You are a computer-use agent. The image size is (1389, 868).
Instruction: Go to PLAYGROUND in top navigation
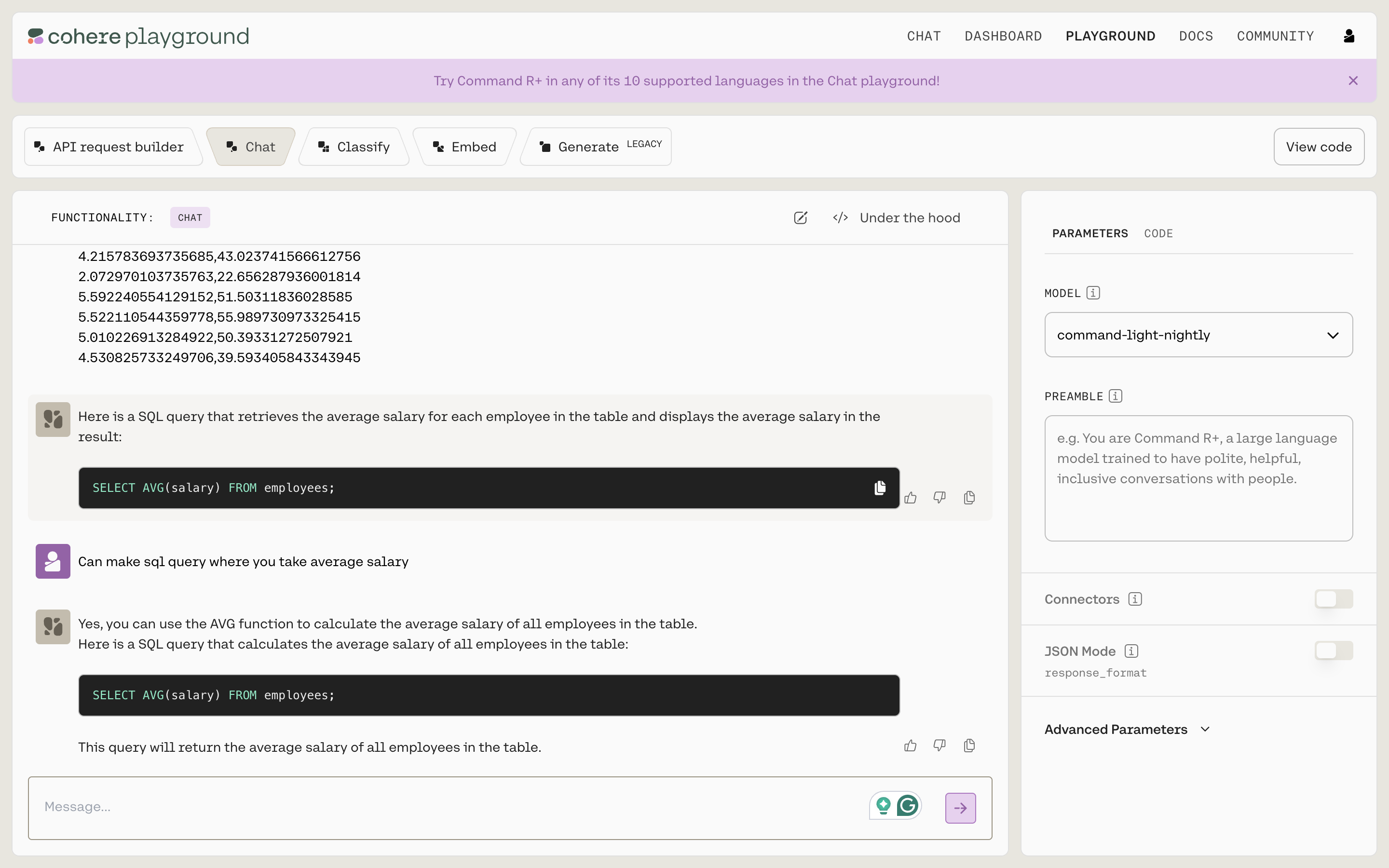pyautogui.click(x=1110, y=36)
